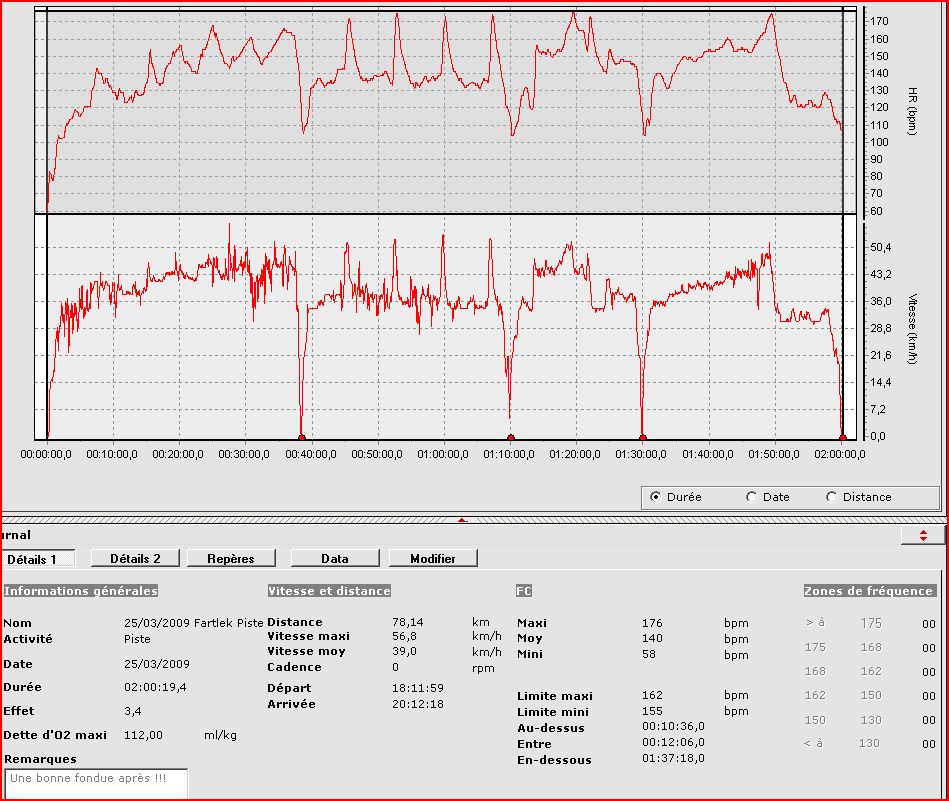Click the Vitesse et distance section header
The height and width of the screenshot is (801, 949).
click(329, 590)
